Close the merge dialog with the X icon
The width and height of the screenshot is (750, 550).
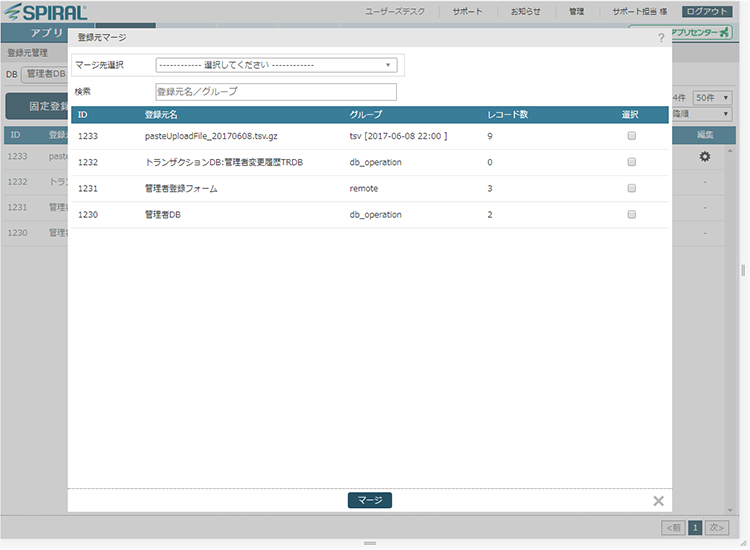click(x=658, y=501)
